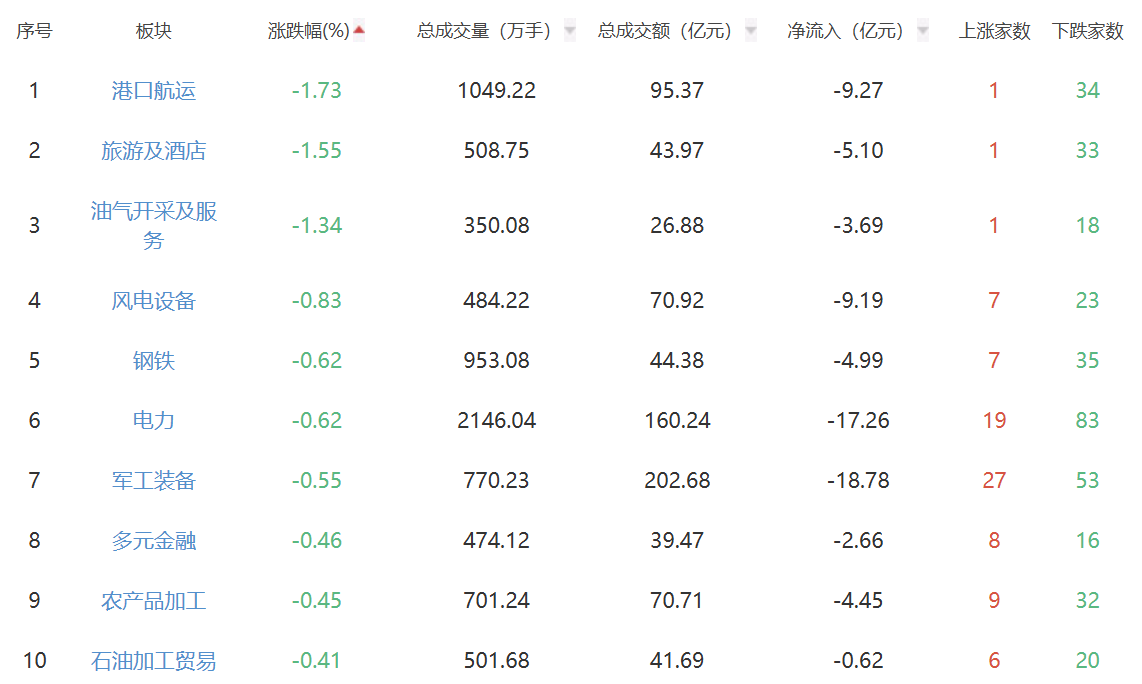Click the 上涨家数 column header
Screen dimensions: 1142x684
[994, 31]
